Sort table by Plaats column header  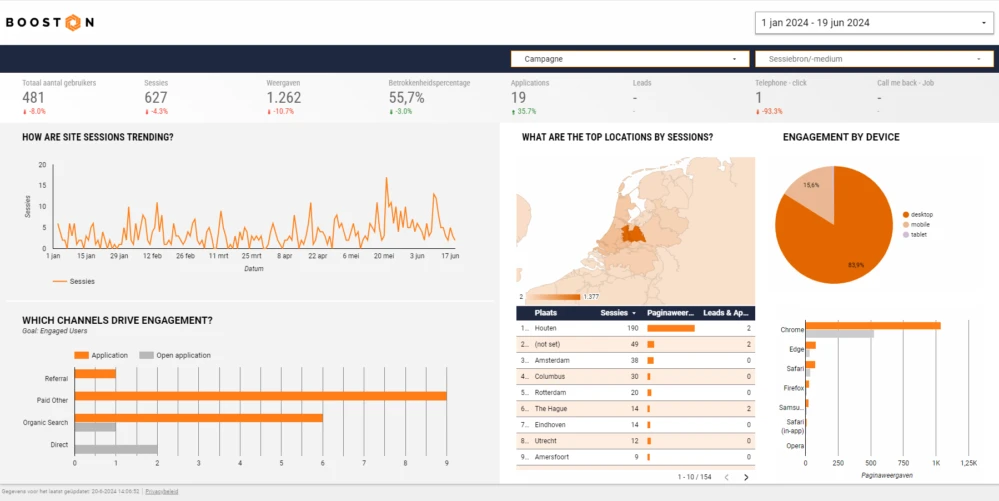click(x=546, y=313)
